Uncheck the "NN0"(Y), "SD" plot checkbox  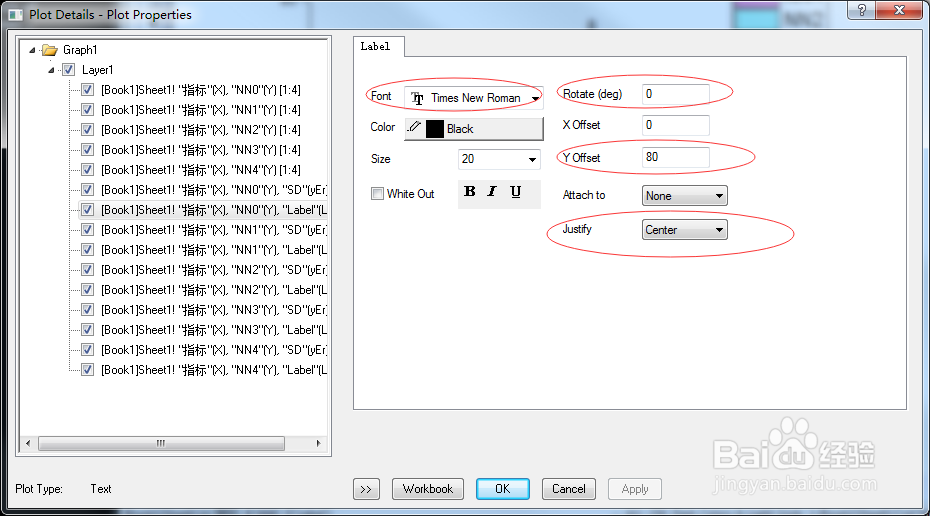88,190
